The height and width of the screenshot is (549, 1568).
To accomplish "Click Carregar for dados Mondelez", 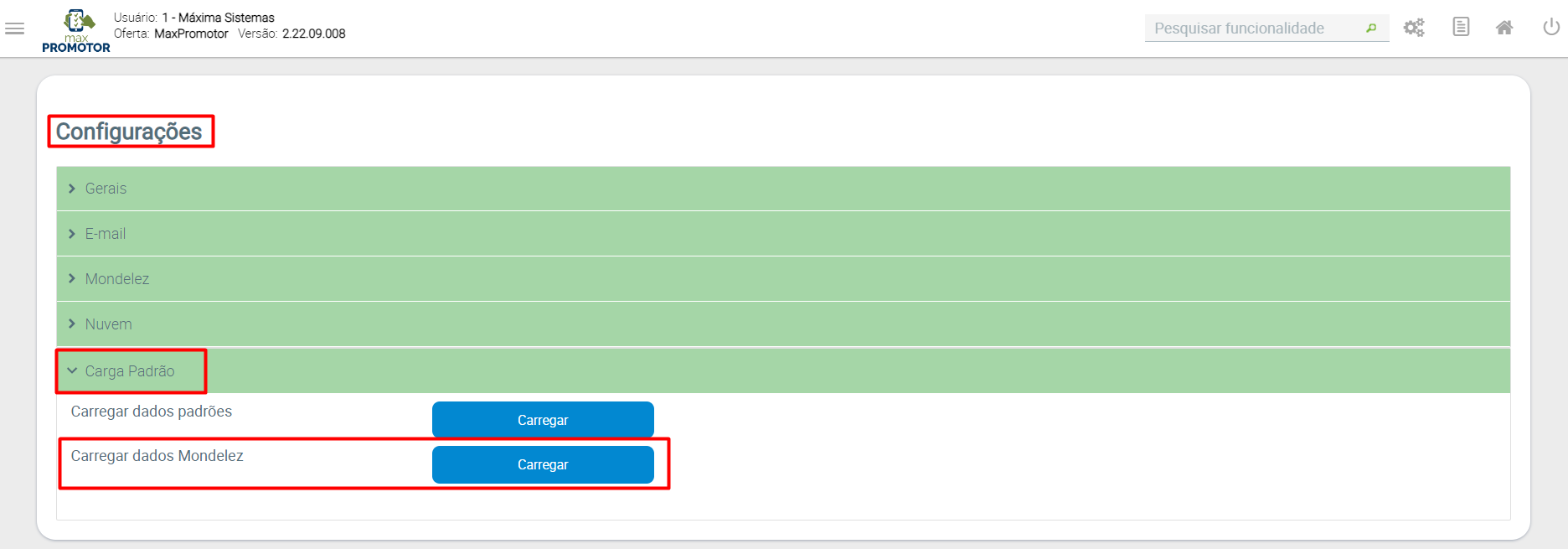I will 543,464.
